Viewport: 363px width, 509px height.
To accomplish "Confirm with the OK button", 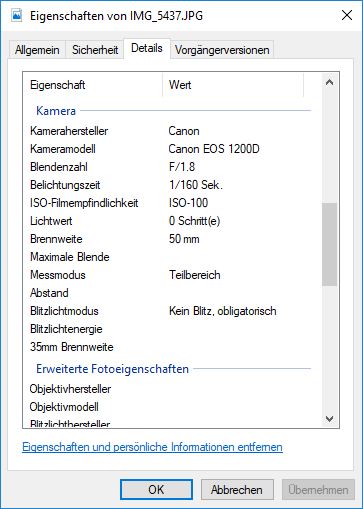I will click(x=156, y=490).
